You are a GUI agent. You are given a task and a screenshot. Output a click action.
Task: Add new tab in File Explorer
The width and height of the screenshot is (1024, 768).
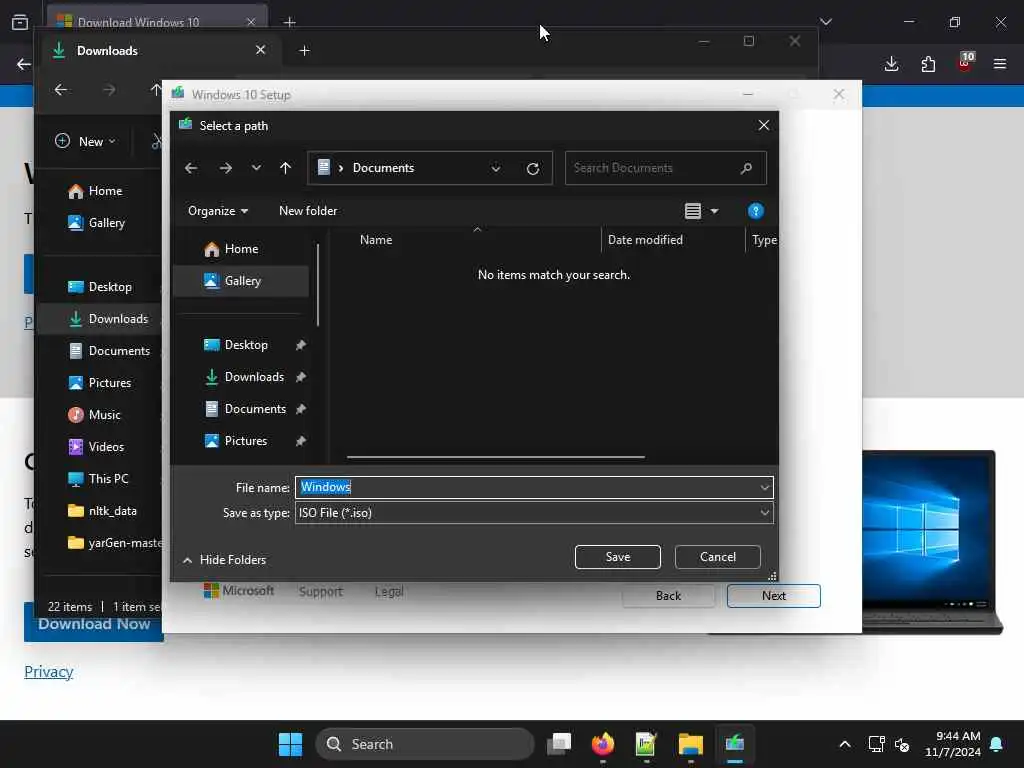304,51
